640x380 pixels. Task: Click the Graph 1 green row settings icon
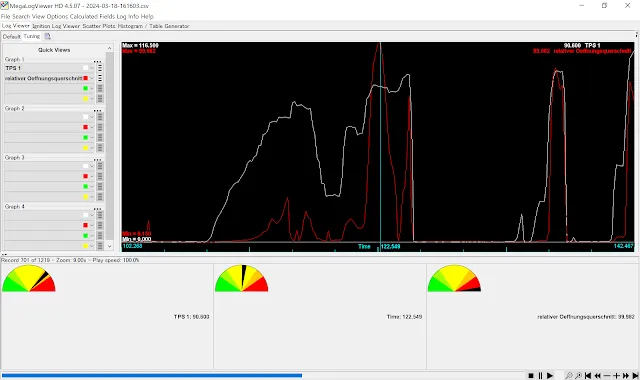click(x=100, y=88)
